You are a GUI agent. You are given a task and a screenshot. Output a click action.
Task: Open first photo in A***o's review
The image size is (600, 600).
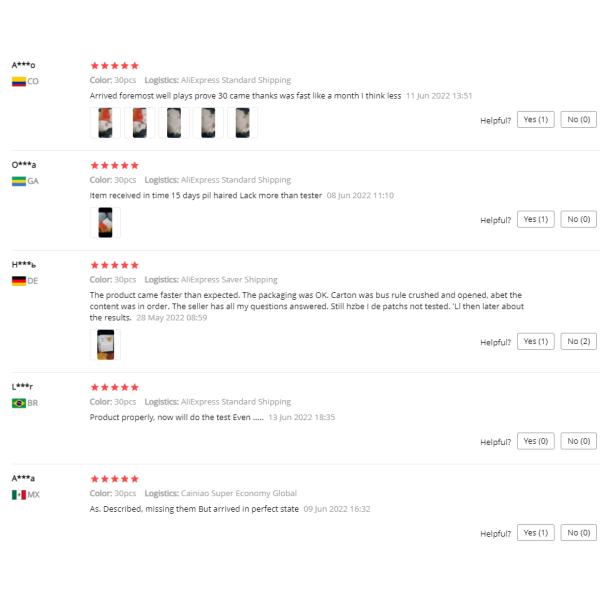105,123
